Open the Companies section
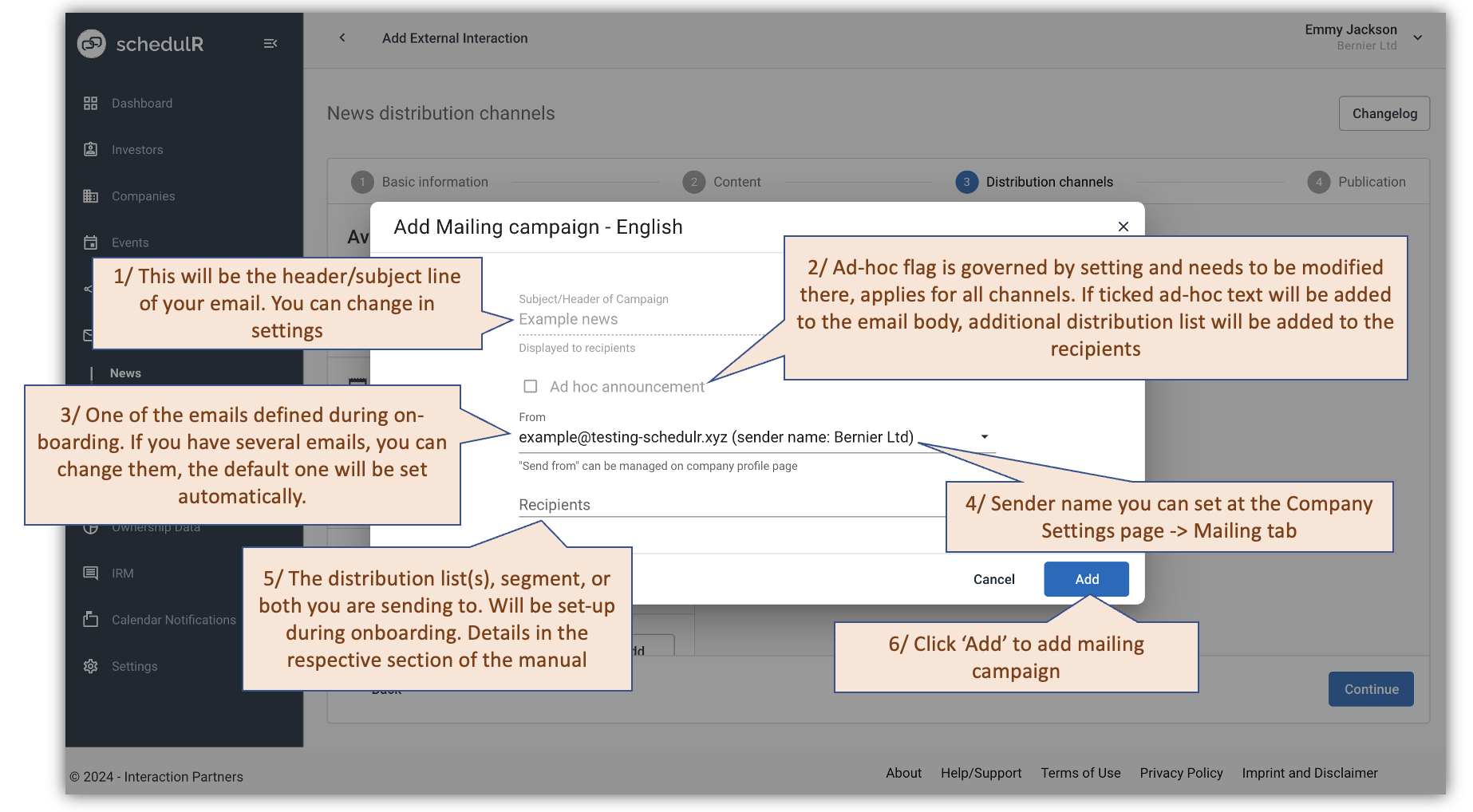The width and height of the screenshot is (1473, 812). (90, 195)
